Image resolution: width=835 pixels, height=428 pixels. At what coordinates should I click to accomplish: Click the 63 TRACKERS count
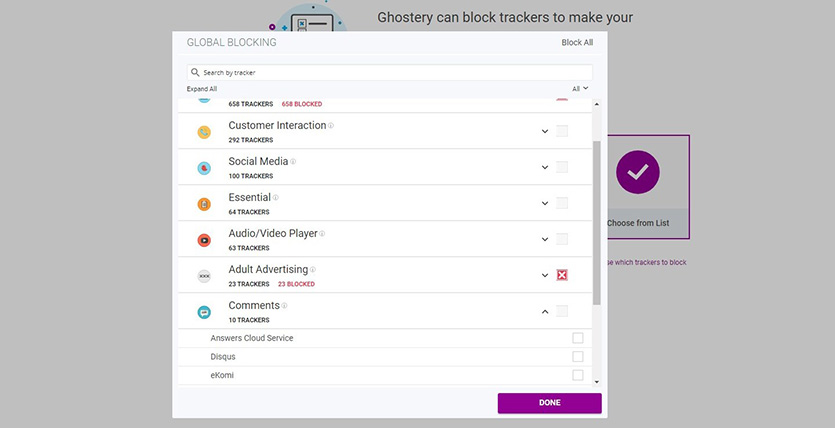(x=249, y=248)
